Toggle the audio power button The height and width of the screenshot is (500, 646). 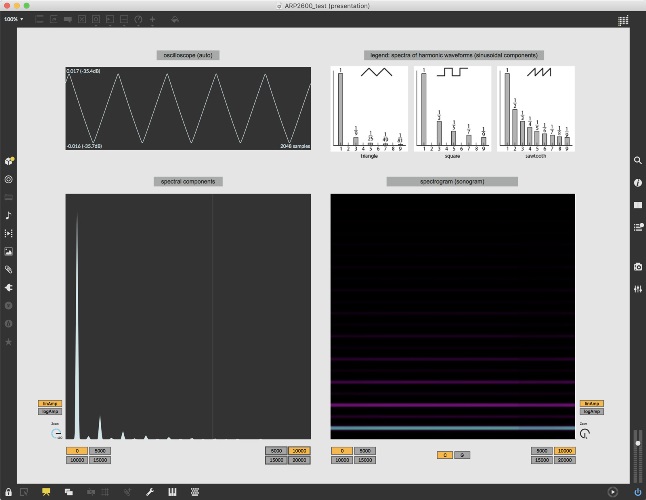click(638, 492)
